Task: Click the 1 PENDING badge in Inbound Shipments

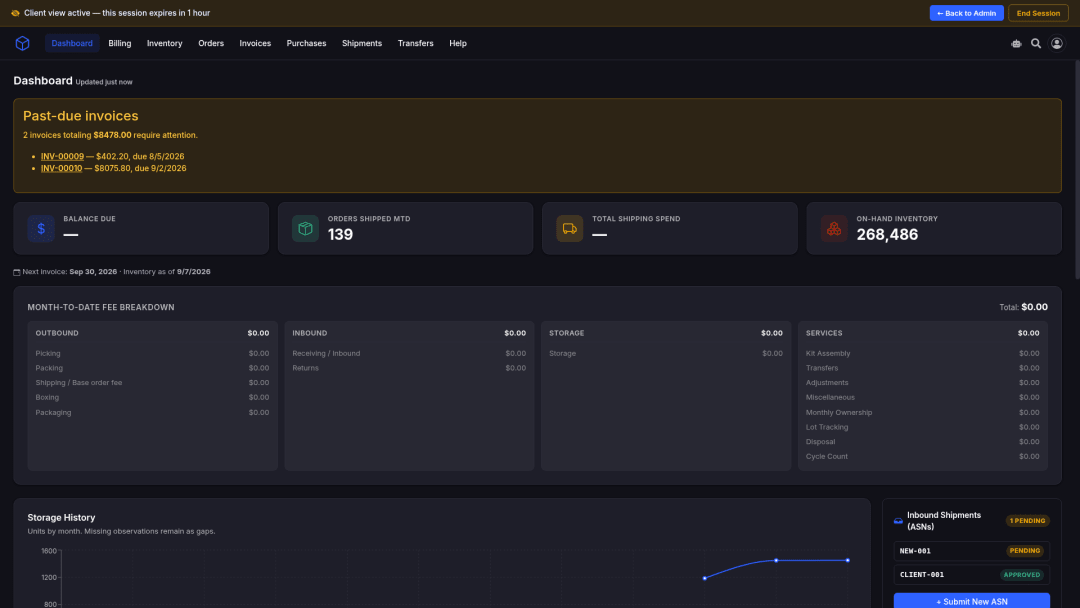Action: pos(1027,521)
